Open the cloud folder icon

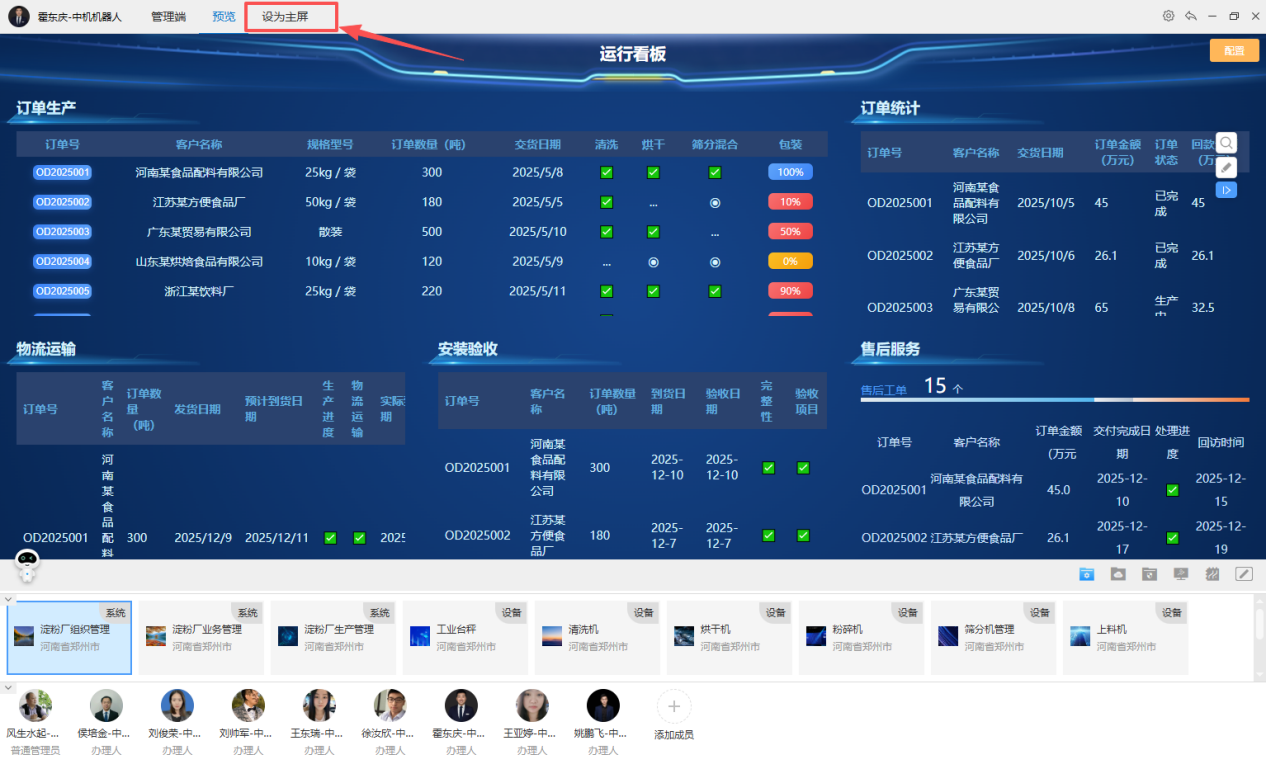point(1118,574)
